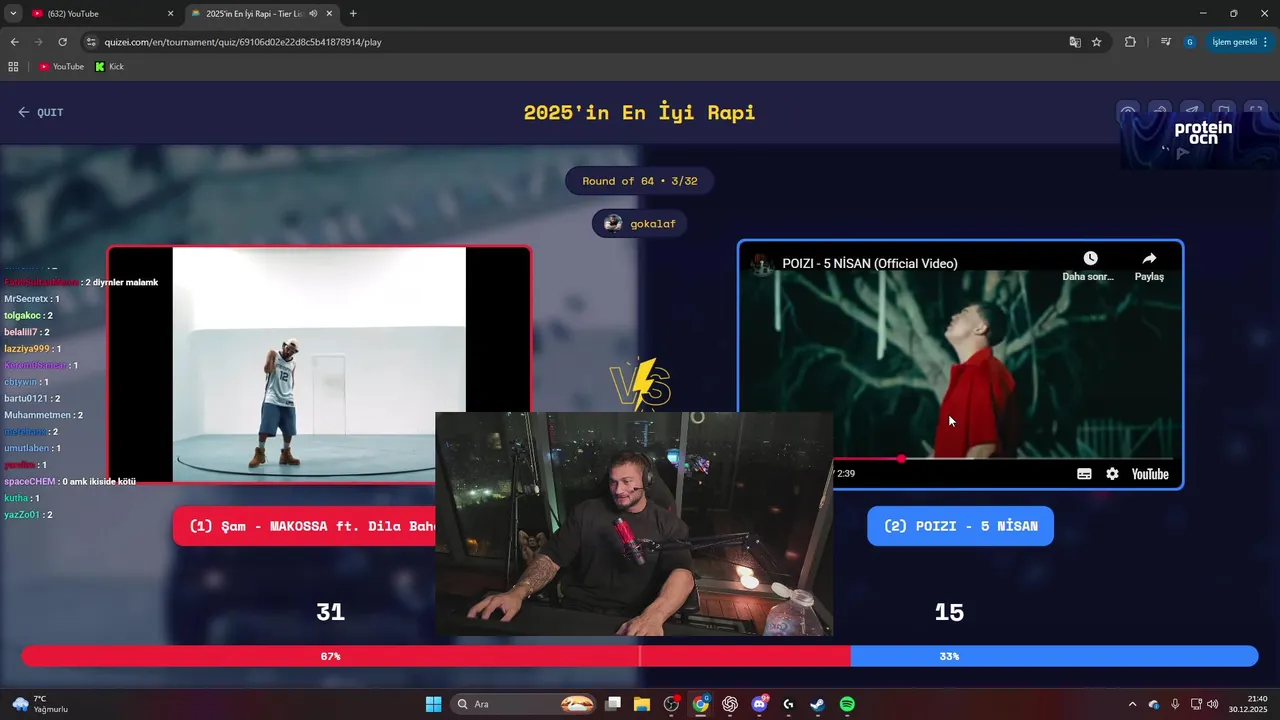Open ChatGPT from the taskbar
The width and height of the screenshot is (1280, 720).
(730, 704)
